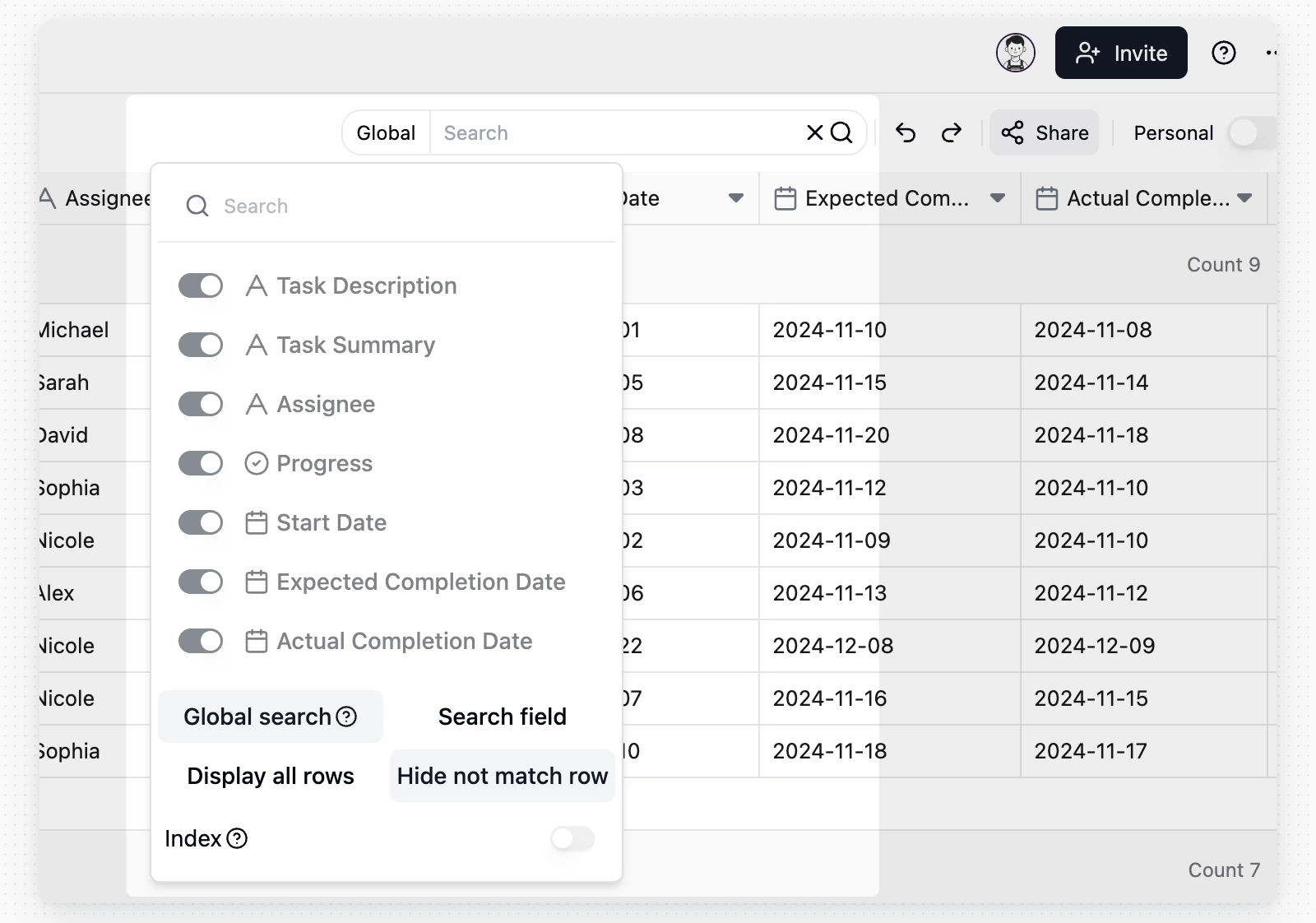Redo the last action
Image resolution: width=1316 pixels, height=923 pixels.
pyautogui.click(x=952, y=132)
